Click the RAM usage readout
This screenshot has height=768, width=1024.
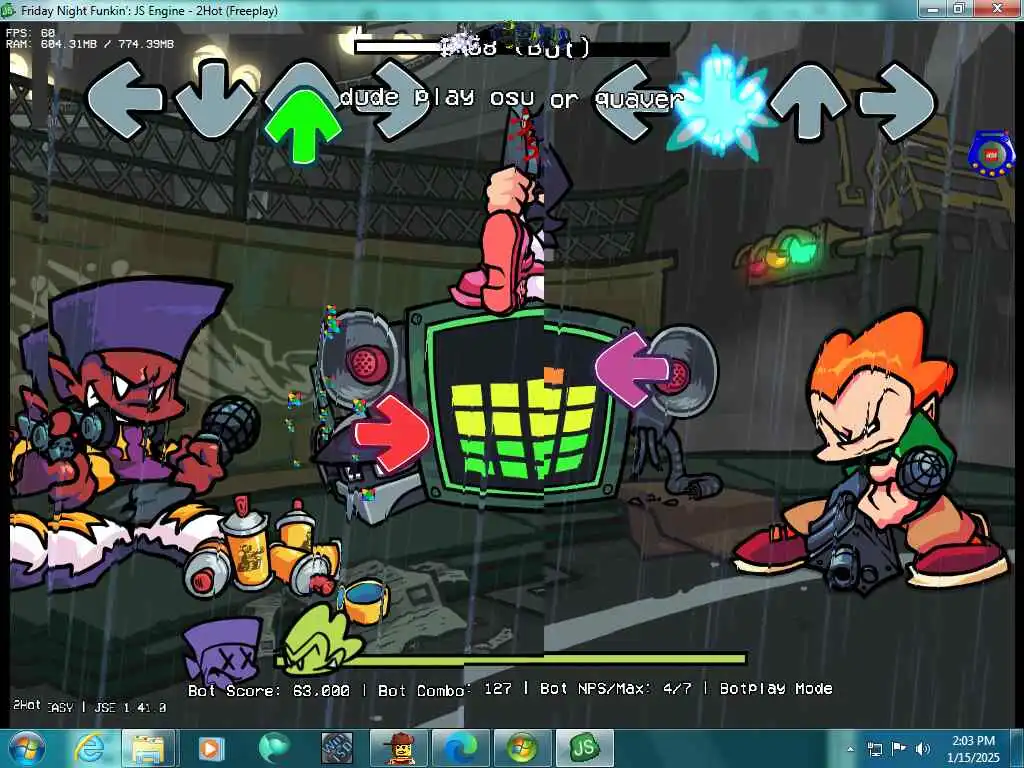click(90, 44)
